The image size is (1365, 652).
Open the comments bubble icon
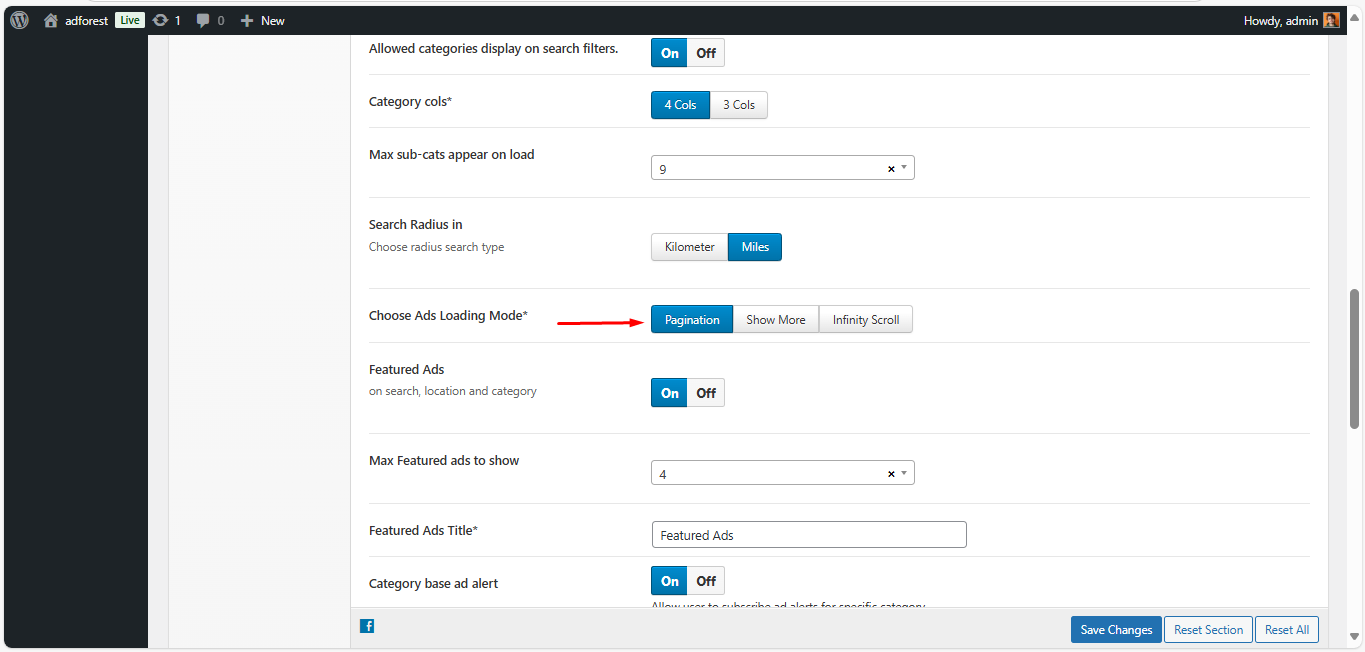coord(204,20)
